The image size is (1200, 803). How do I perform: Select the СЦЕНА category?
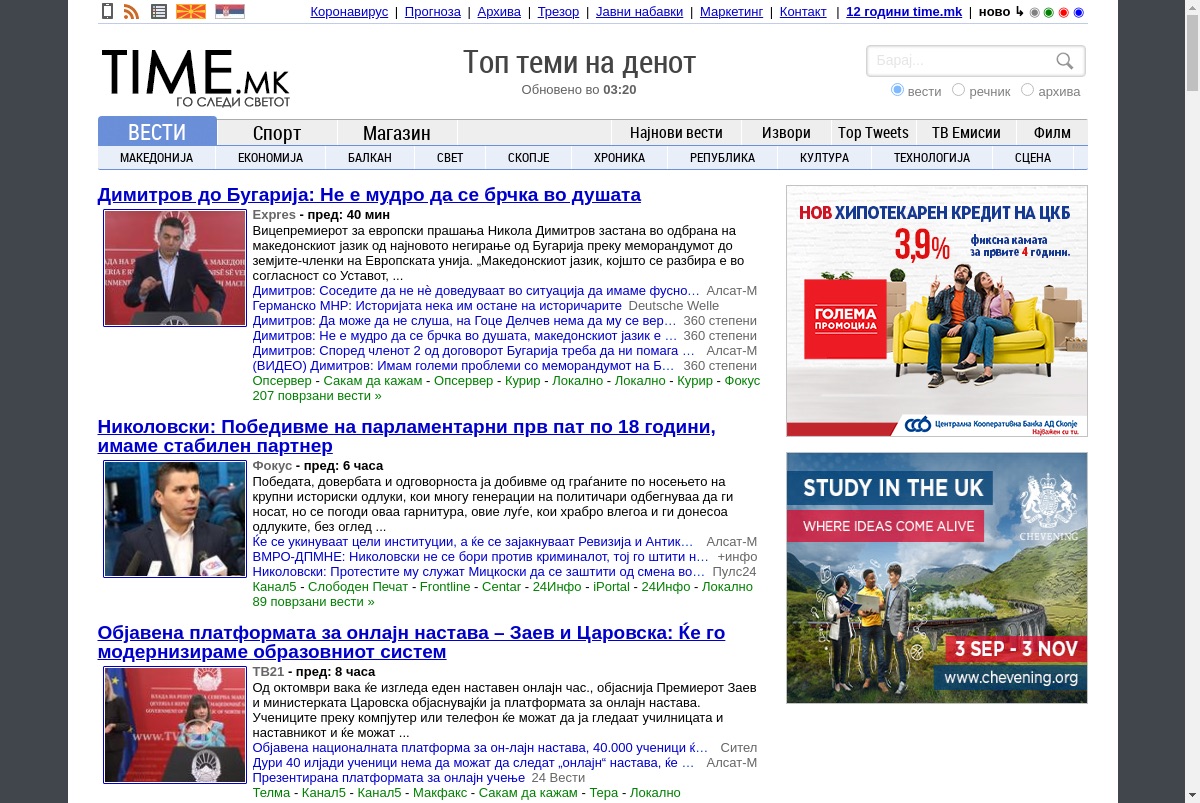point(1033,158)
